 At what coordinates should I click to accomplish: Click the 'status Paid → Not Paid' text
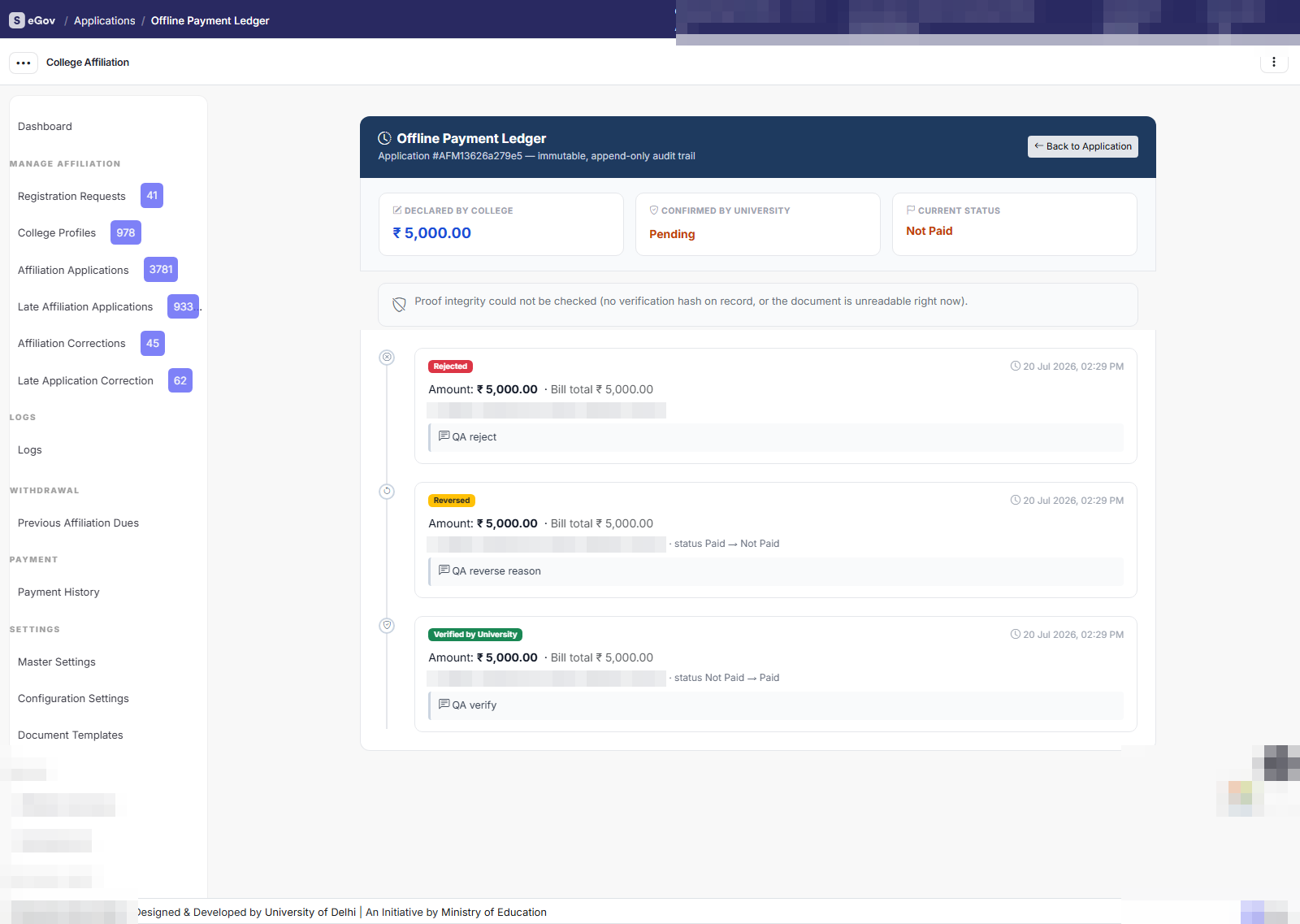[726, 544]
